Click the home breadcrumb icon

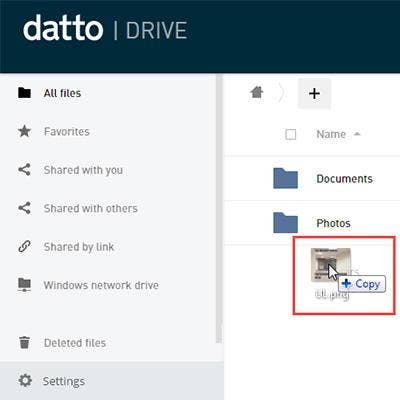point(257,92)
